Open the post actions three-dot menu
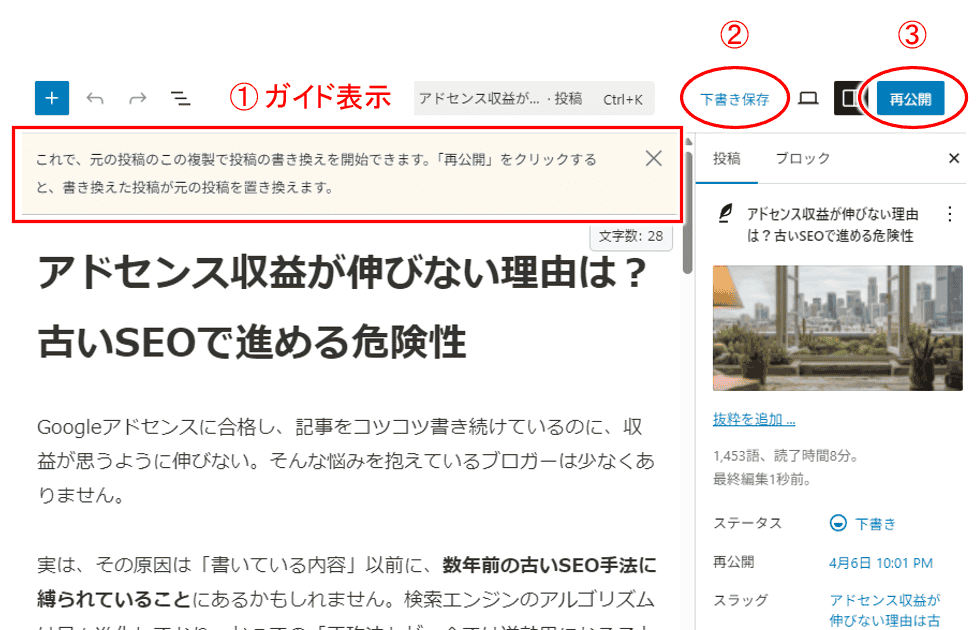This screenshot has width=979, height=630. (949, 214)
